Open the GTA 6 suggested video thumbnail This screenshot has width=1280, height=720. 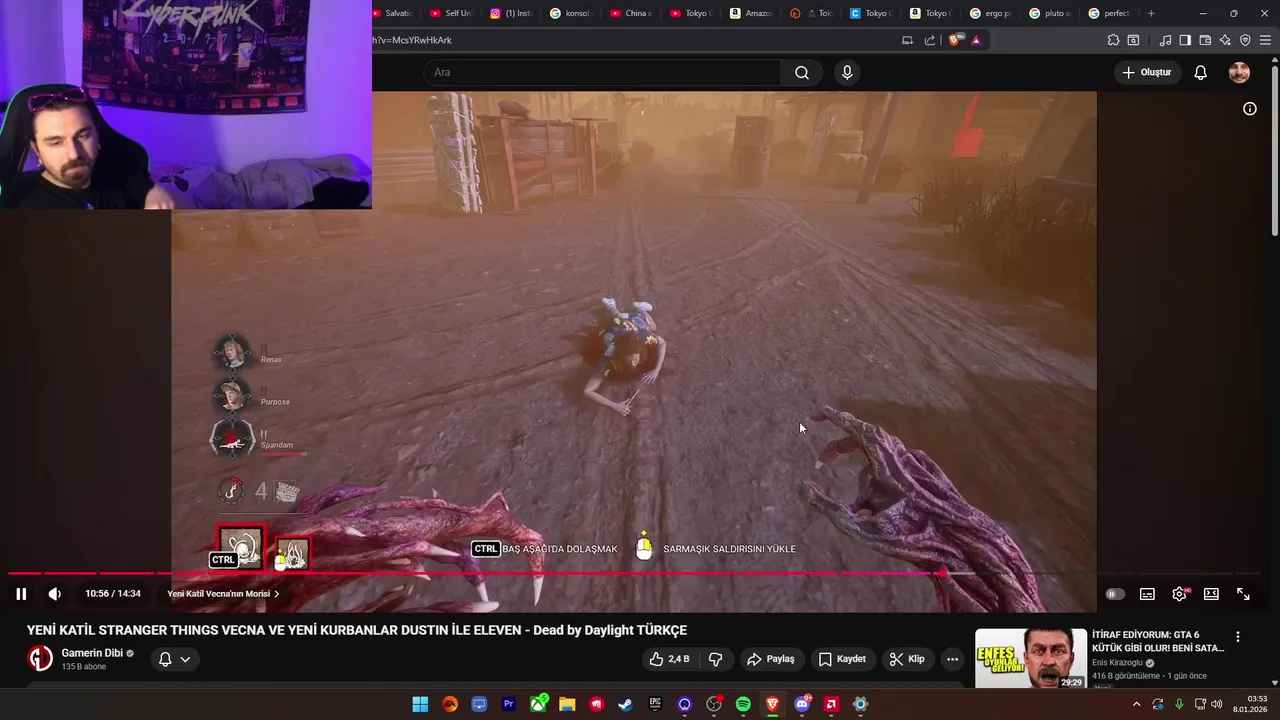1031,658
